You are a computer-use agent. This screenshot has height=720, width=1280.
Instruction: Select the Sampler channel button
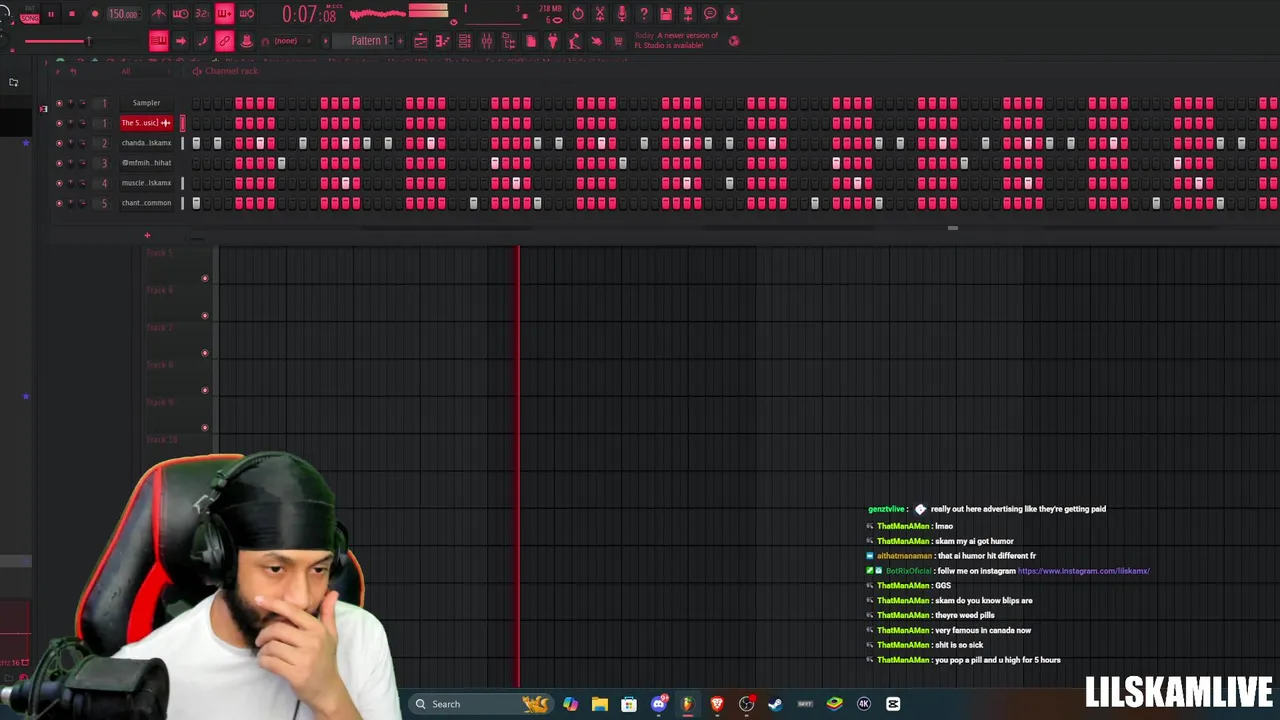pos(146,103)
